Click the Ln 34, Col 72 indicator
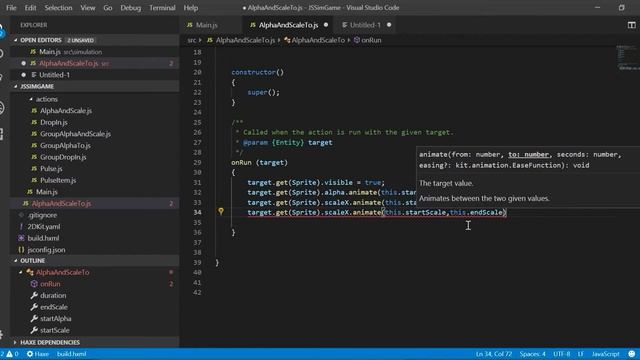This screenshot has width=640, height=360. (x=493, y=354)
